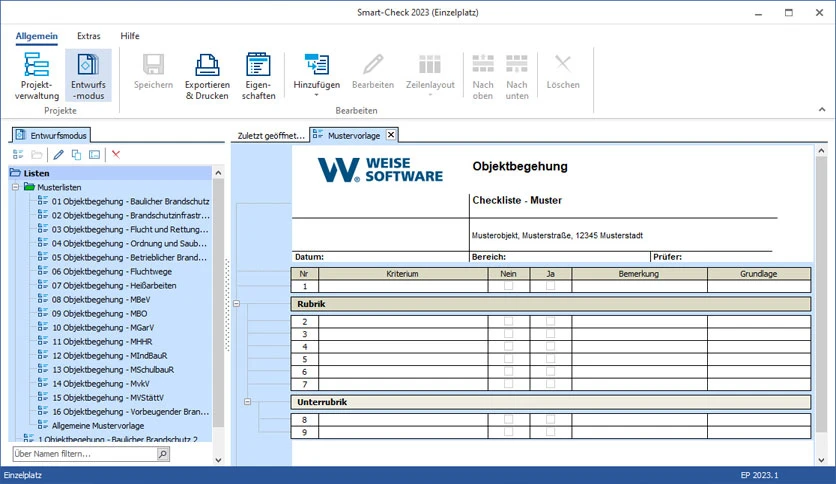Click the magnifier icon in filter box
The height and width of the screenshot is (484, 836).
point(163,454)
